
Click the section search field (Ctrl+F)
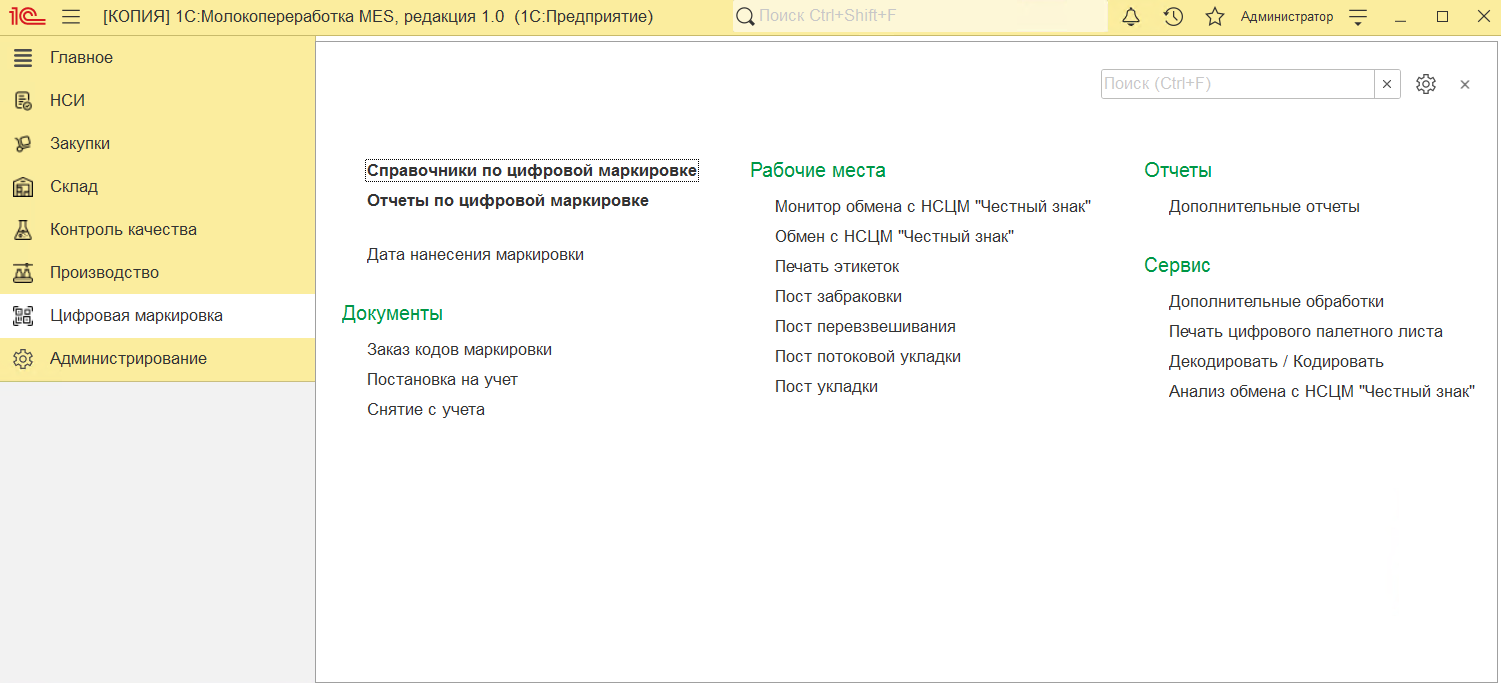pos(1237,84)
